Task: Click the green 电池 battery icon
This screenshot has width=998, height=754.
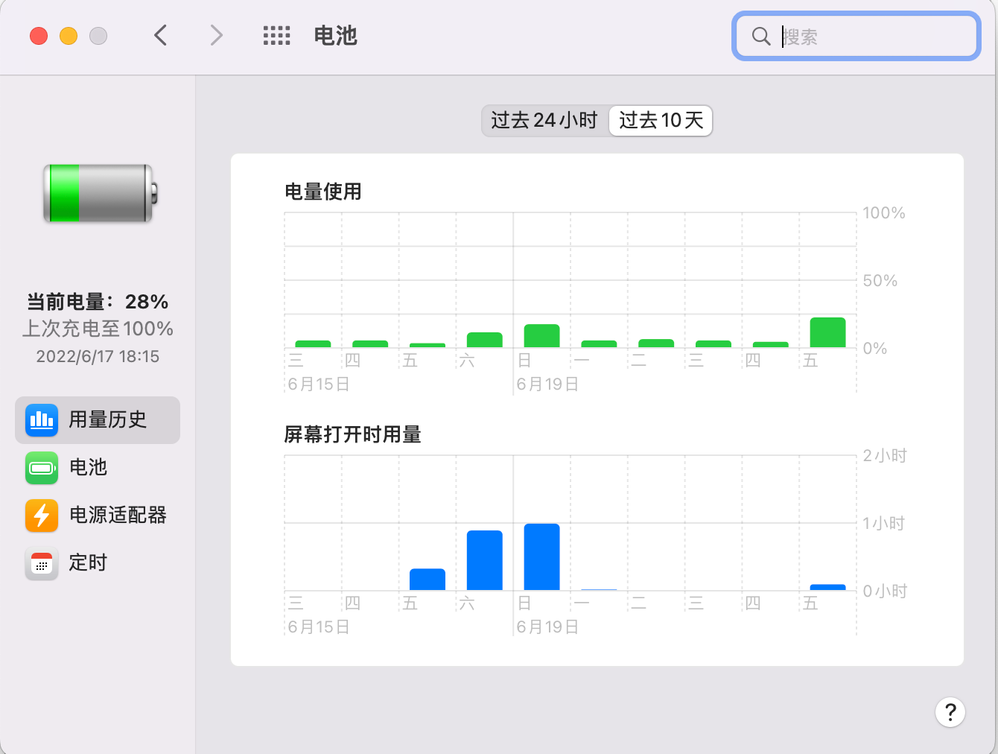Action: tap(41, 468)
